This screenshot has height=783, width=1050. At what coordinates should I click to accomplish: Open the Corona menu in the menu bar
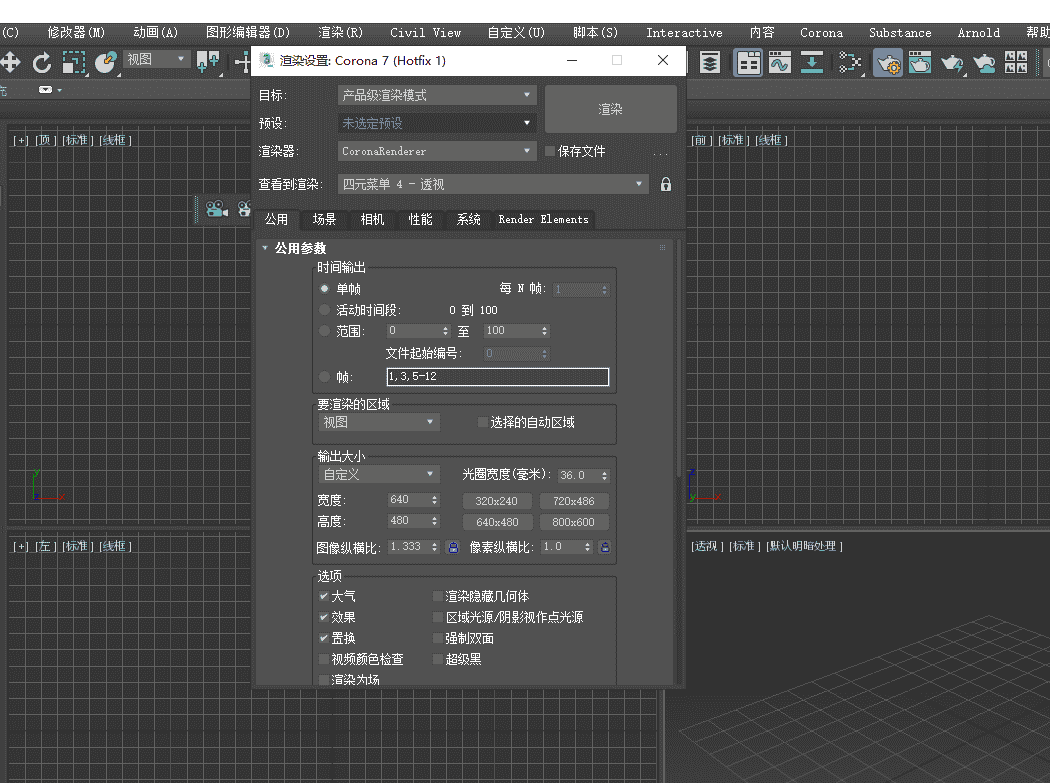pyautogui.click(x=821, y=32)
